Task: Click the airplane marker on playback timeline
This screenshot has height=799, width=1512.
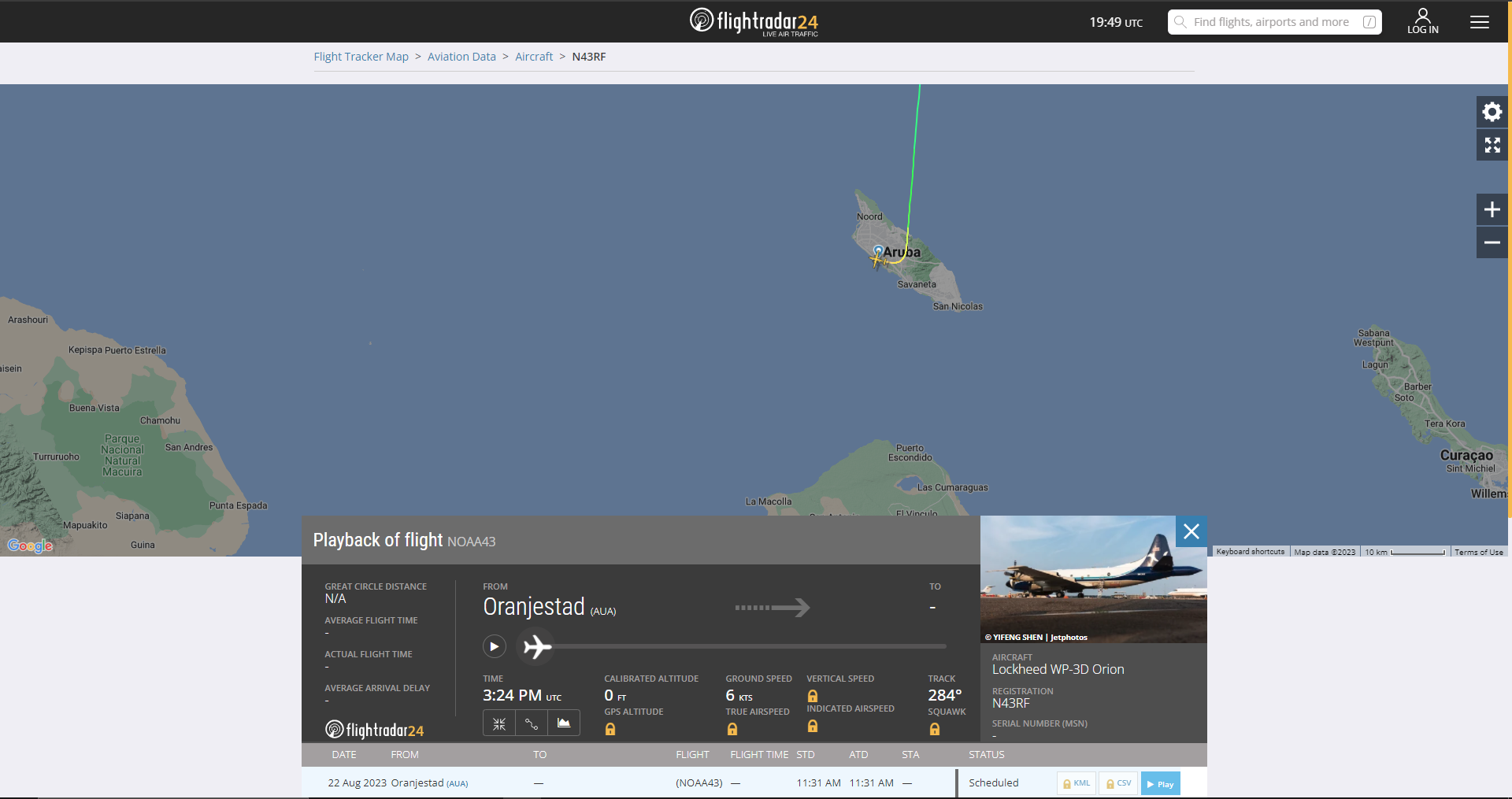Action: 537,646
